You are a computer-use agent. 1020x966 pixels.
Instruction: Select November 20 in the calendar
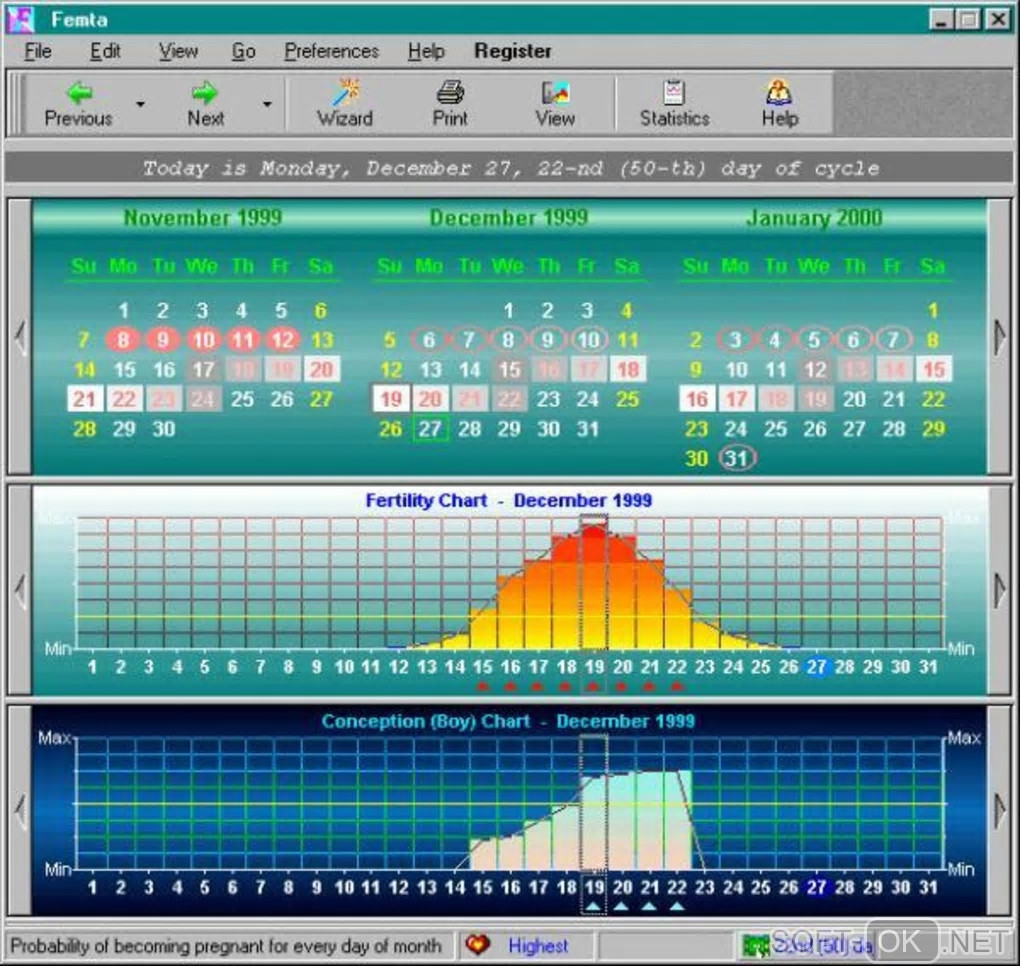321,369
